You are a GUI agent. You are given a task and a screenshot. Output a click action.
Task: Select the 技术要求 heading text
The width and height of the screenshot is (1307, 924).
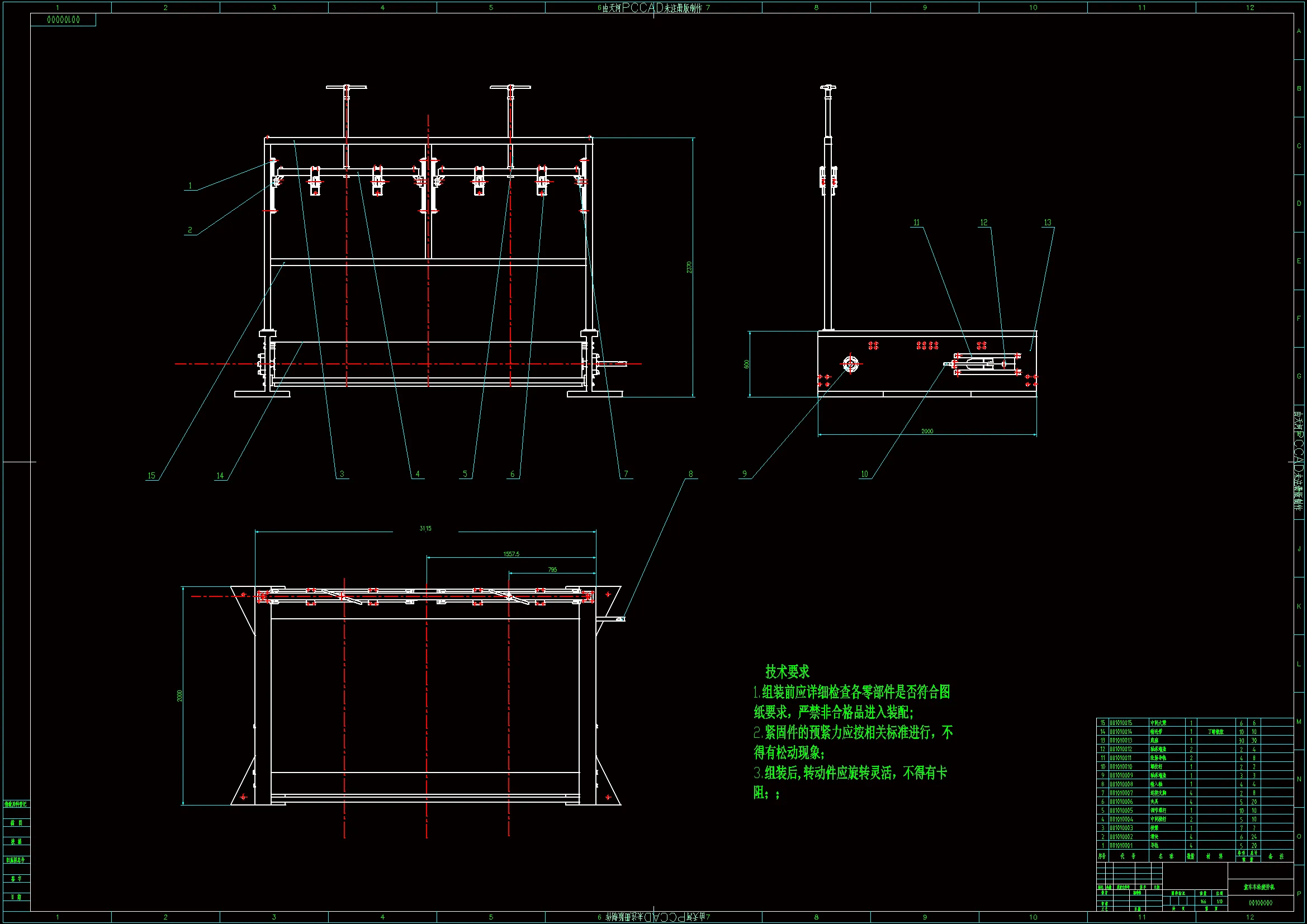(787, 672)
